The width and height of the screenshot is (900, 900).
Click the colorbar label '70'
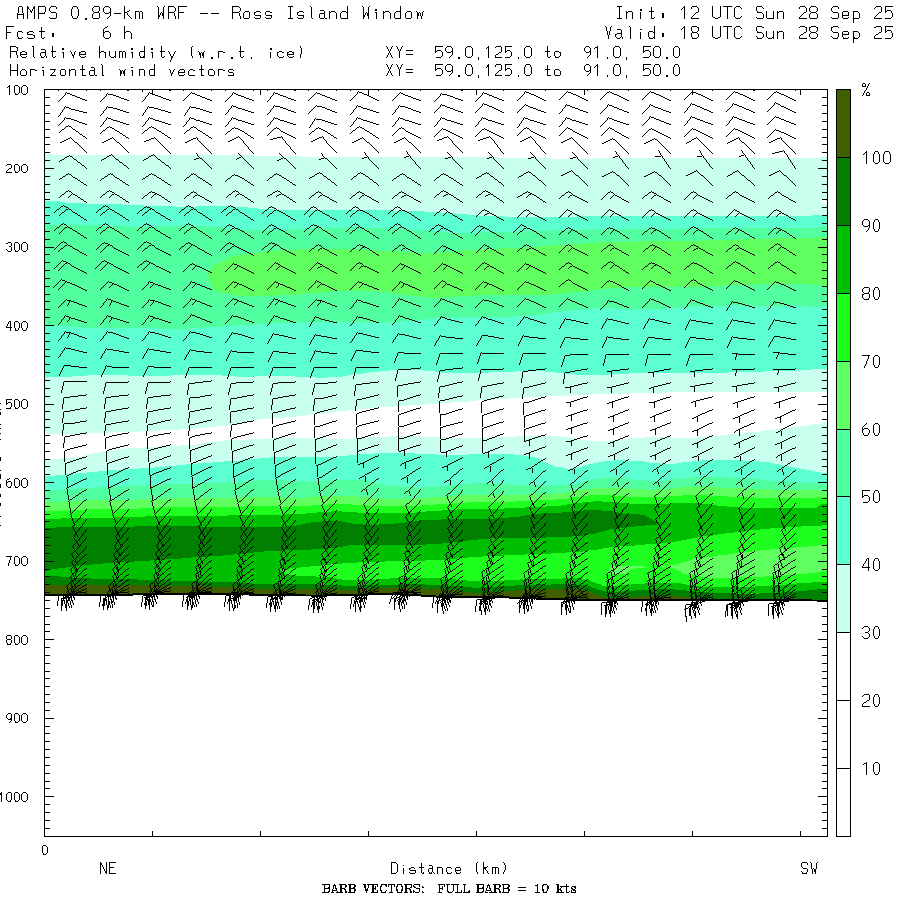[871, 362]
